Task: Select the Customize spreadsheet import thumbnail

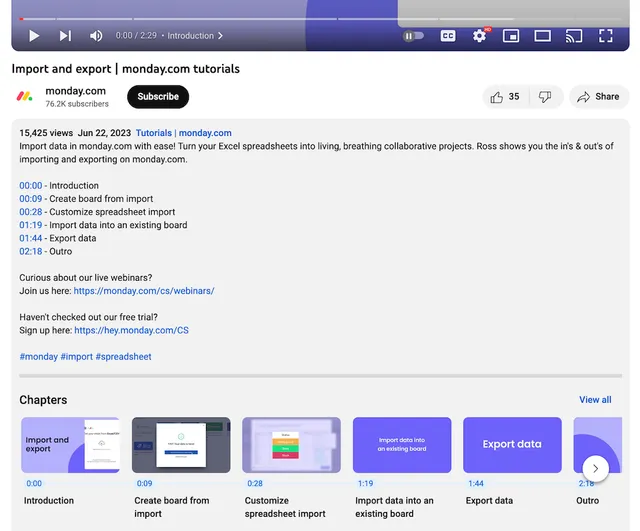Action: (x=291, y=445)
